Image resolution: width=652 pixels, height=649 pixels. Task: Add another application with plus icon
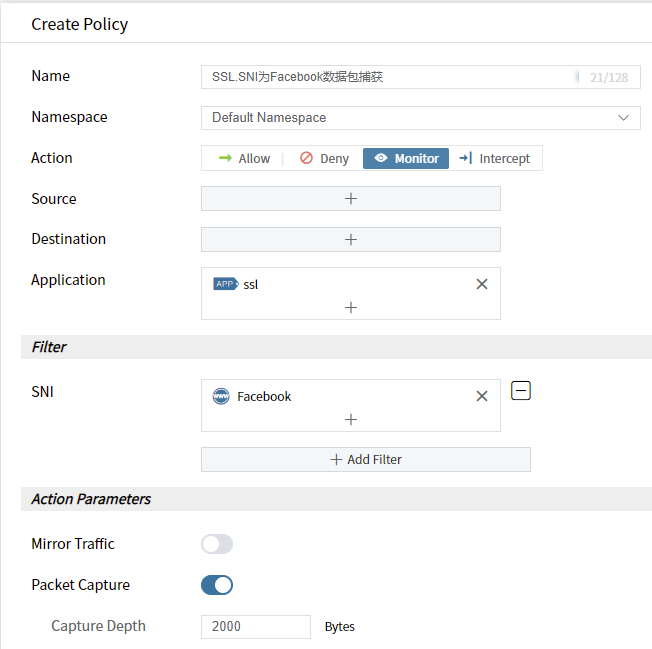click(350, 308)
